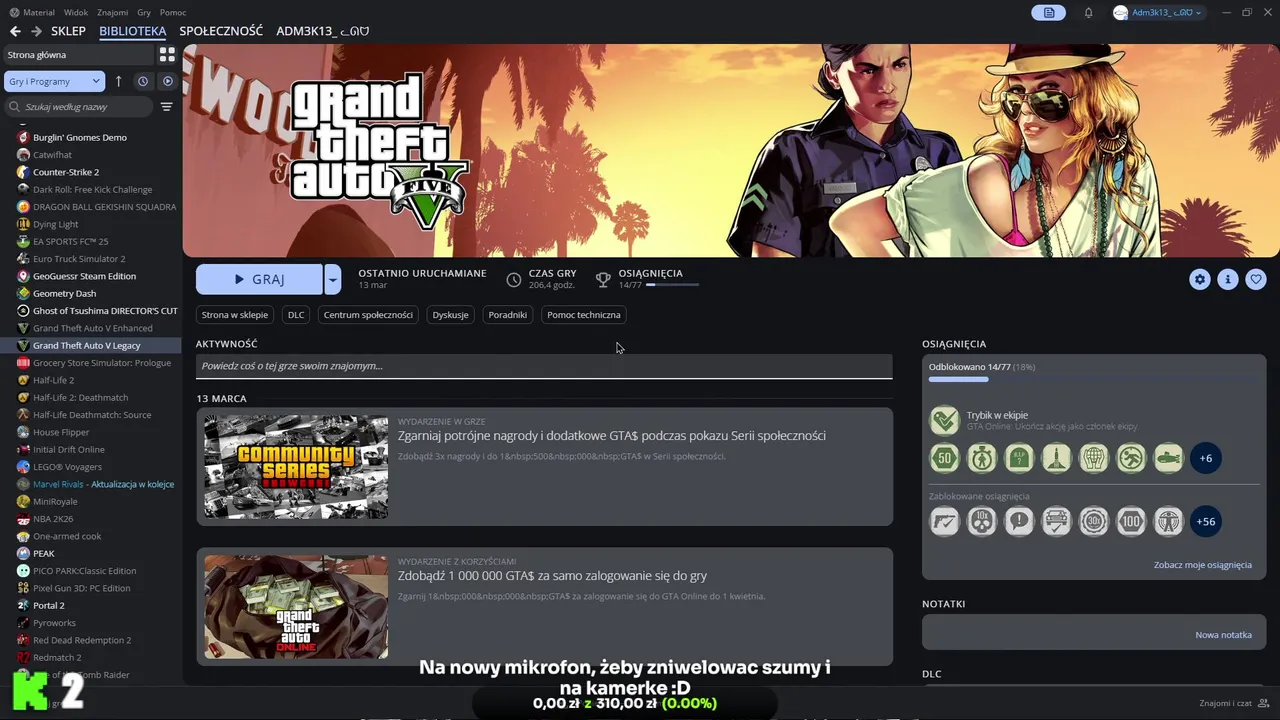Image resolution: width=1280 pixels, height=720 pixels.
Task: Open the notifications bell
Action: click(1089, 12)
